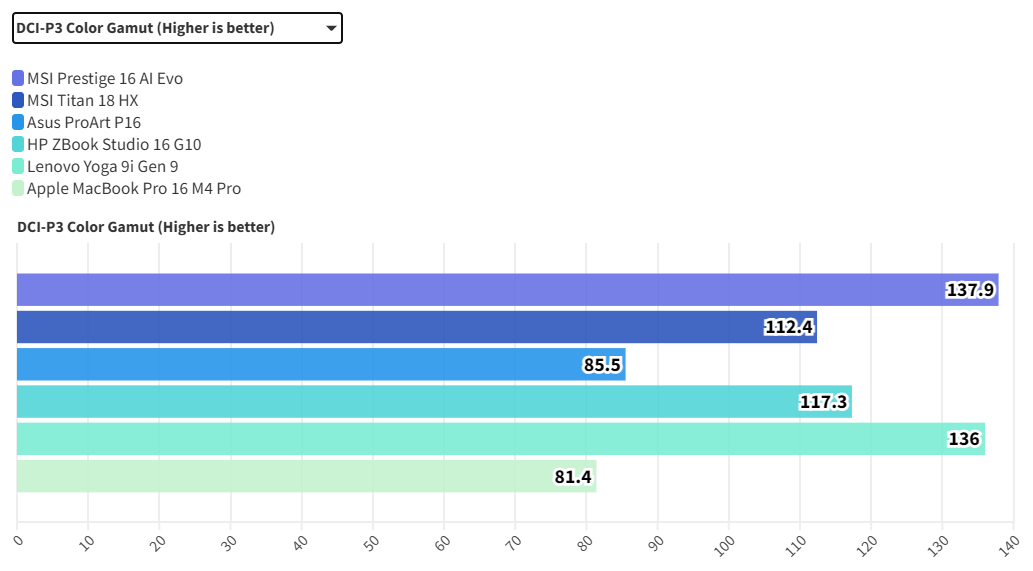The height and width of the screenshot is (571, 1033).
Task: Toggle the Lenovo Yoga 9i Gen 9 label
Action: (103, 166)
